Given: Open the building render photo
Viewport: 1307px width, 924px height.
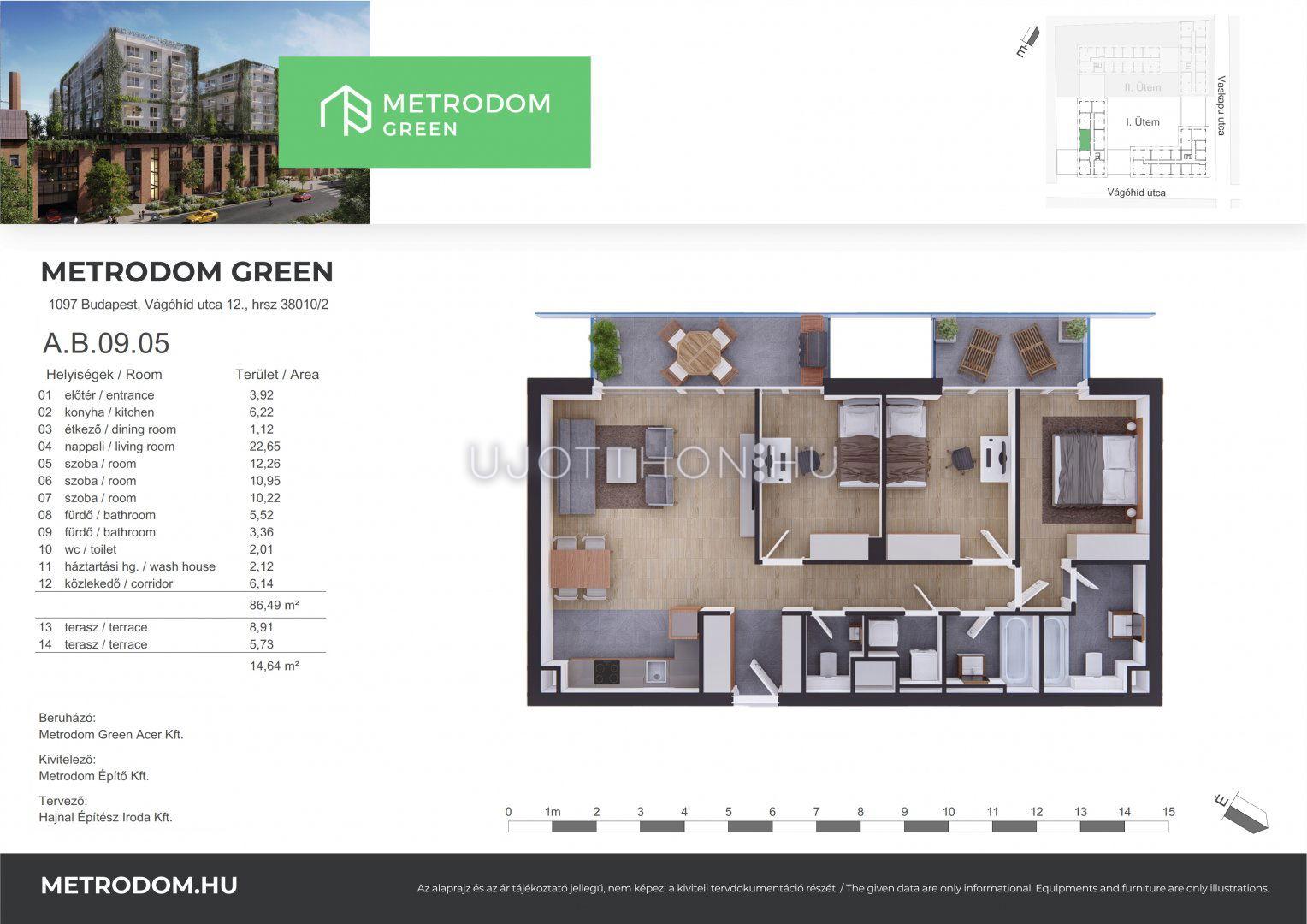Looking at the screenshot, I should [185, 112].
